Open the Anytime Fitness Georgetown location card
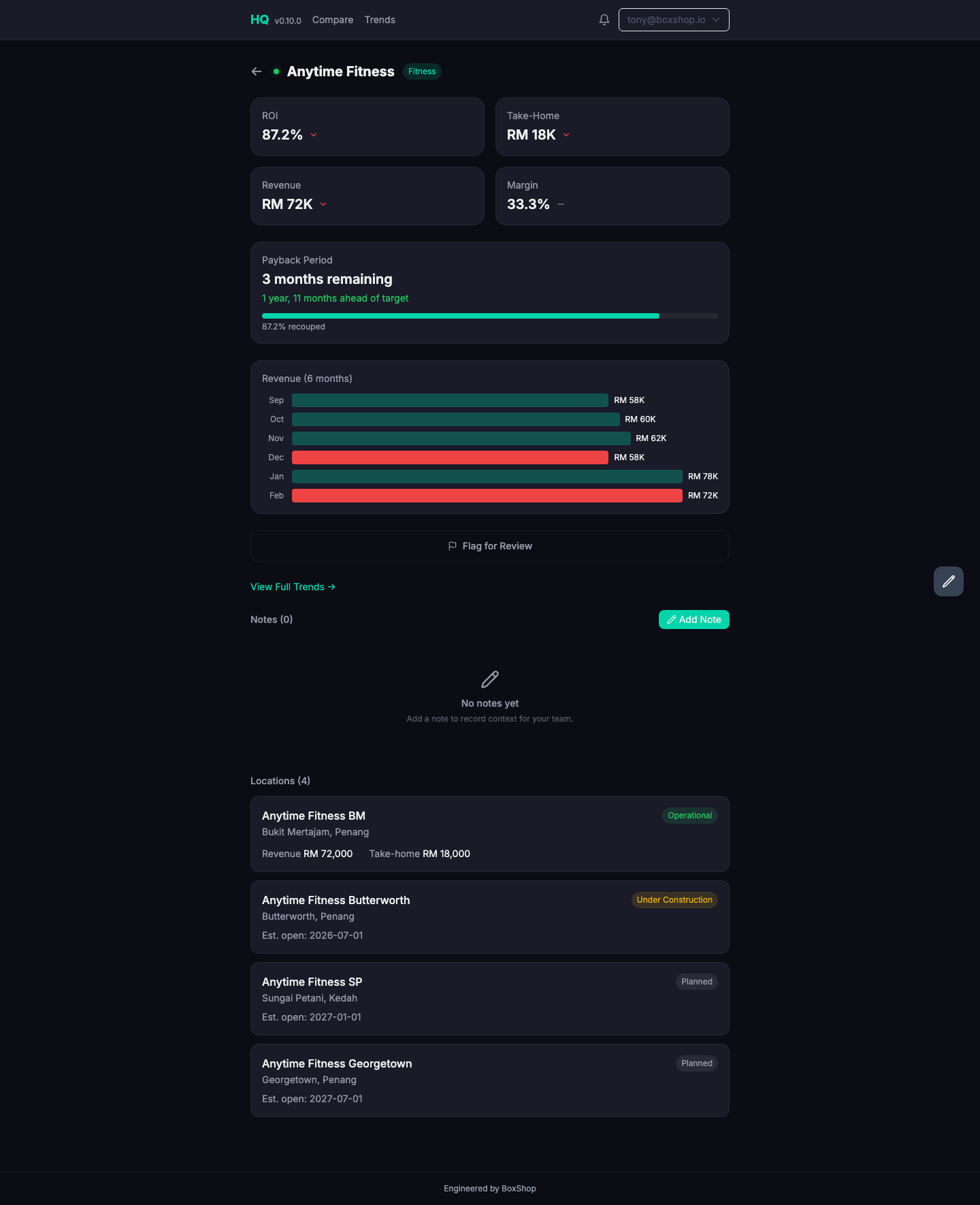The image size is (980, 1205). pos(490,1080)
